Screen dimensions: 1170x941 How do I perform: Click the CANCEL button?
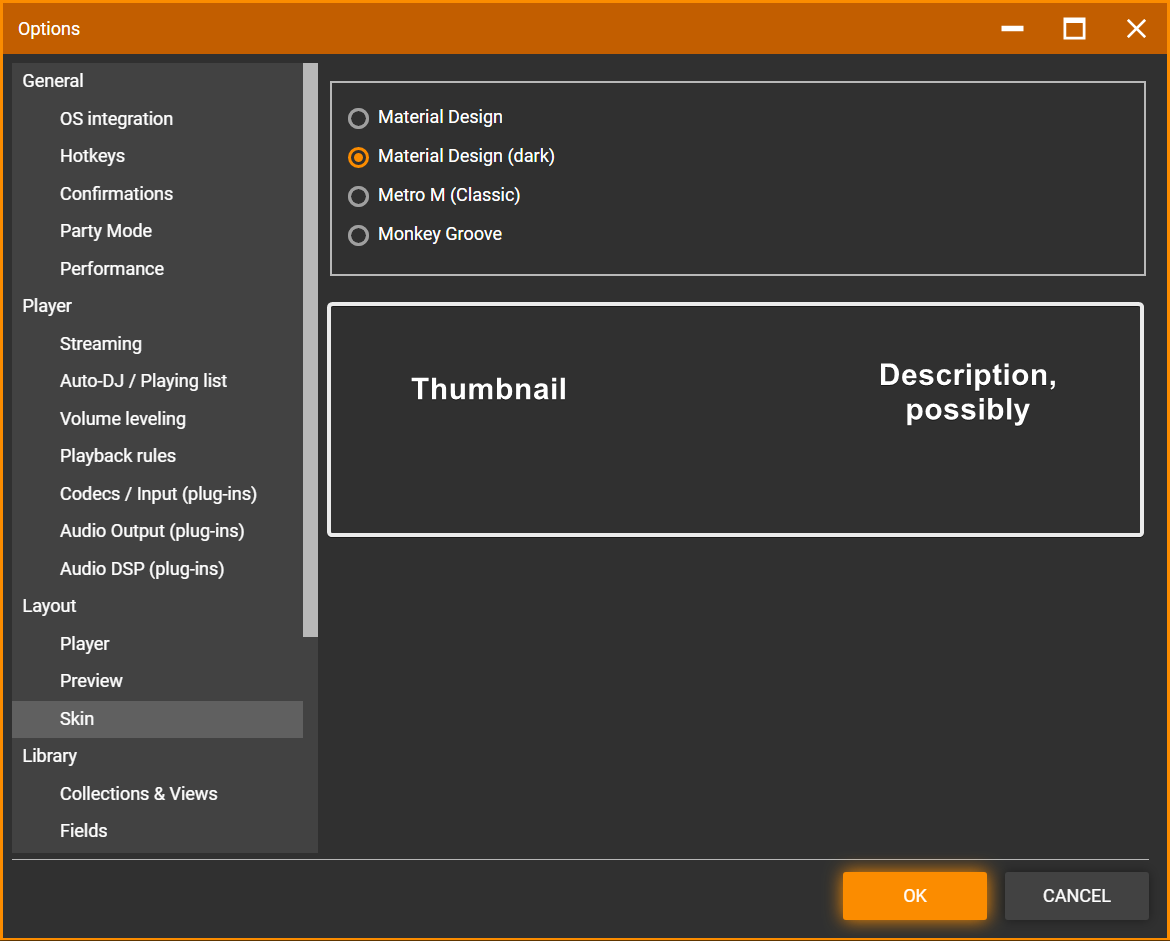1076,896
